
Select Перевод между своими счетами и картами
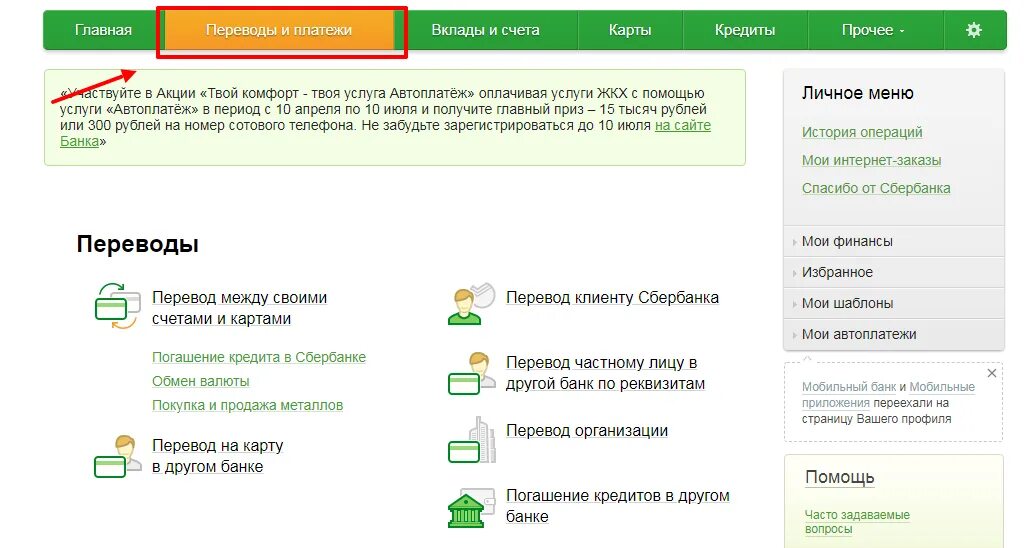pos(239,308)
